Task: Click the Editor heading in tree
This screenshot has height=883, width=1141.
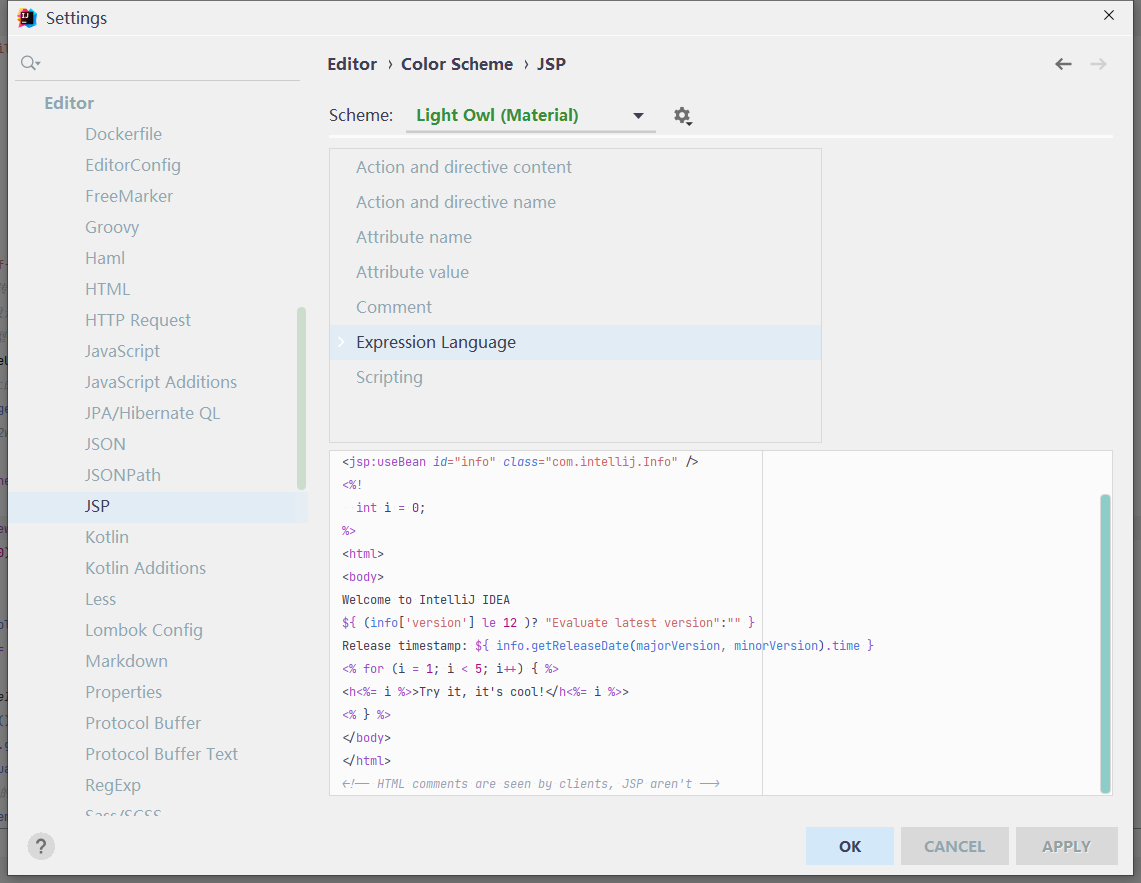Action: coord(69,103)
